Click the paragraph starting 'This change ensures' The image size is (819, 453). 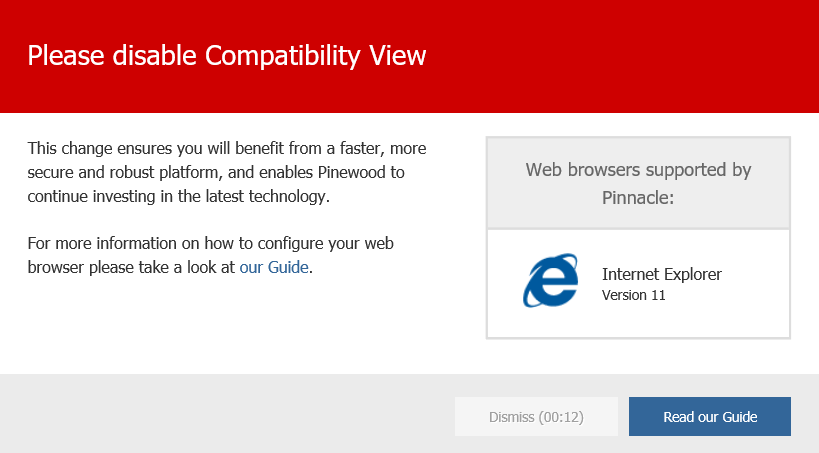227,172
